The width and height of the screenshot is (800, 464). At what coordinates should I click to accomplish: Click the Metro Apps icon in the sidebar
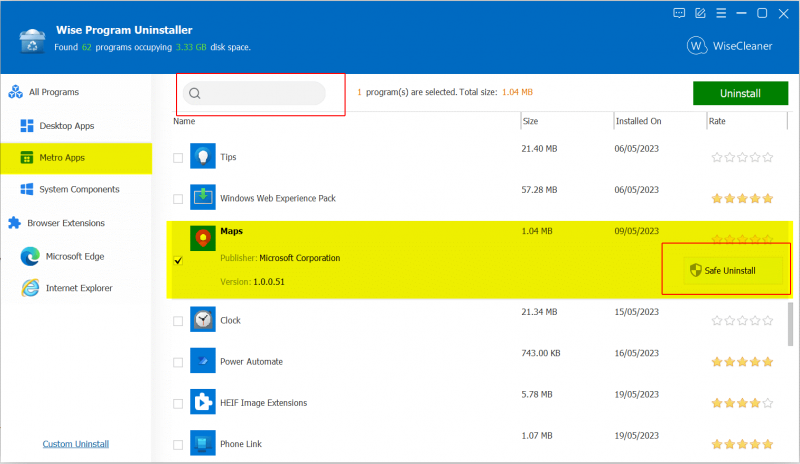[27, 158]
